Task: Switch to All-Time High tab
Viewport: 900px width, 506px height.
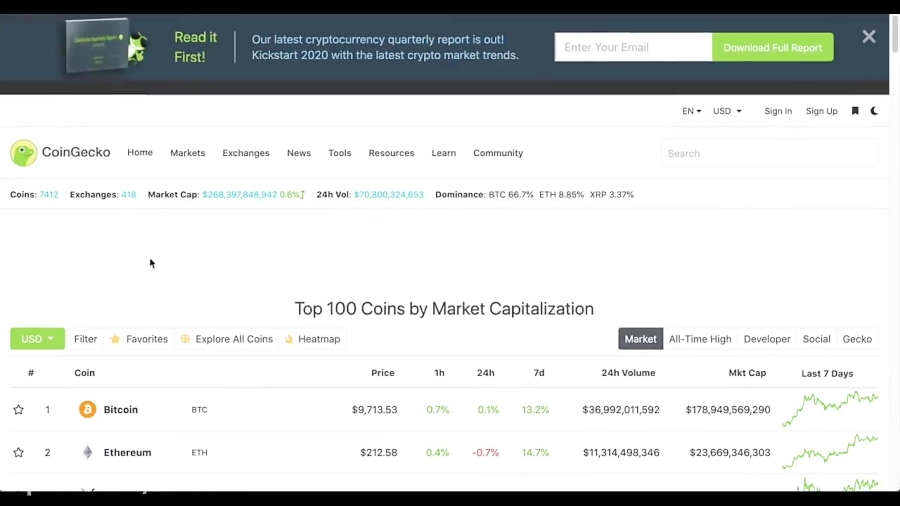Action: pos(700,339)
